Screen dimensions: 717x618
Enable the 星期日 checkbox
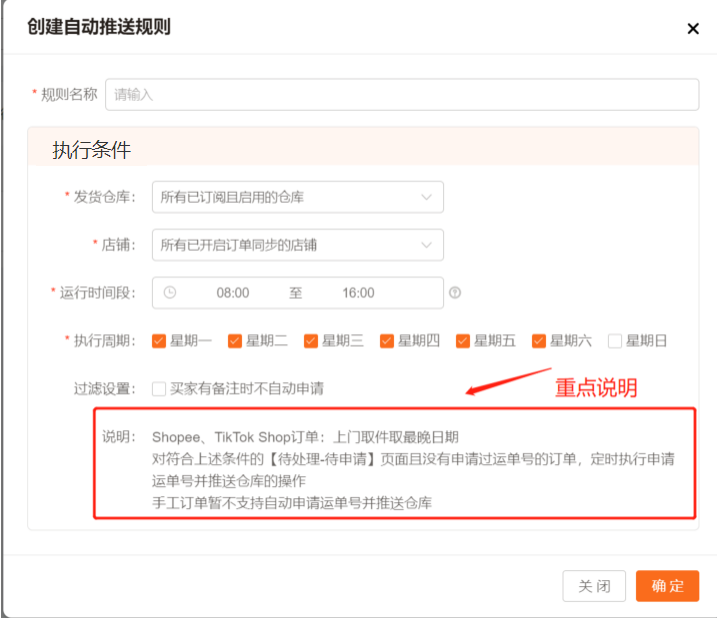click(x=615, y=341)
